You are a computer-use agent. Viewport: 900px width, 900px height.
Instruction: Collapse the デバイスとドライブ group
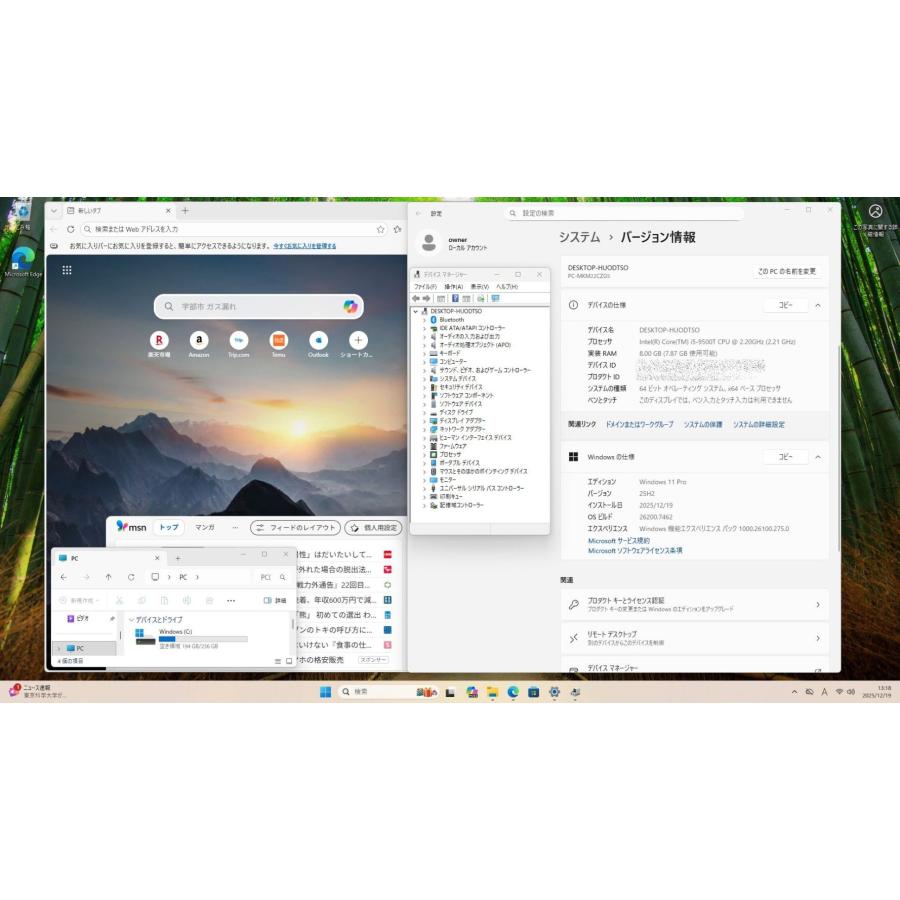131,620
